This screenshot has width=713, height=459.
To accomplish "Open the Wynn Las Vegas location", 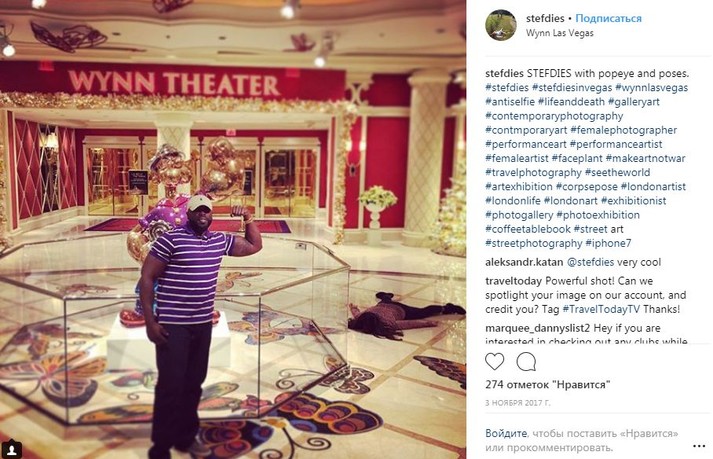I will [560, 33].
